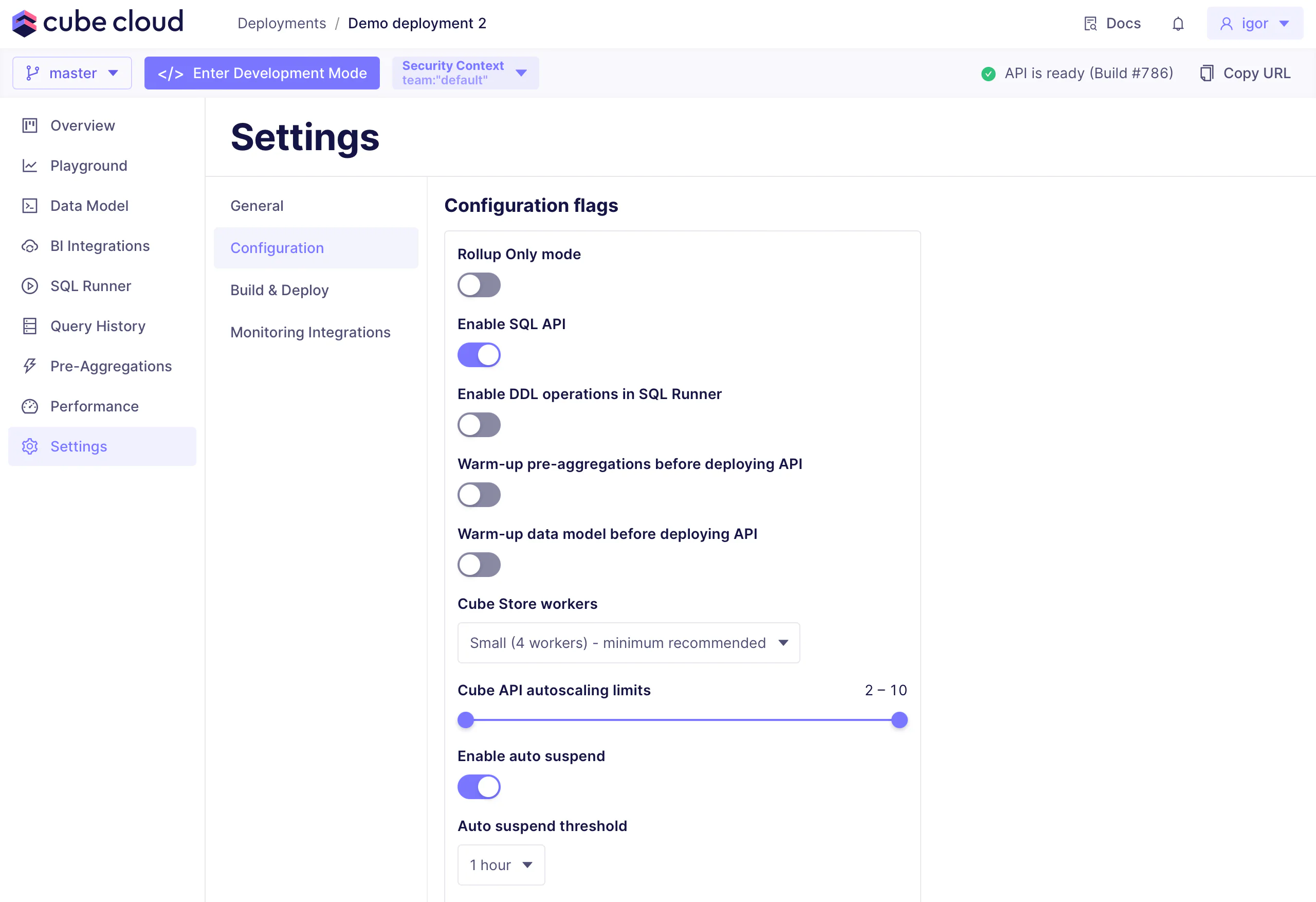
Task: Turn off Enable auto suspend switch
Action: [x=479, y=787]
